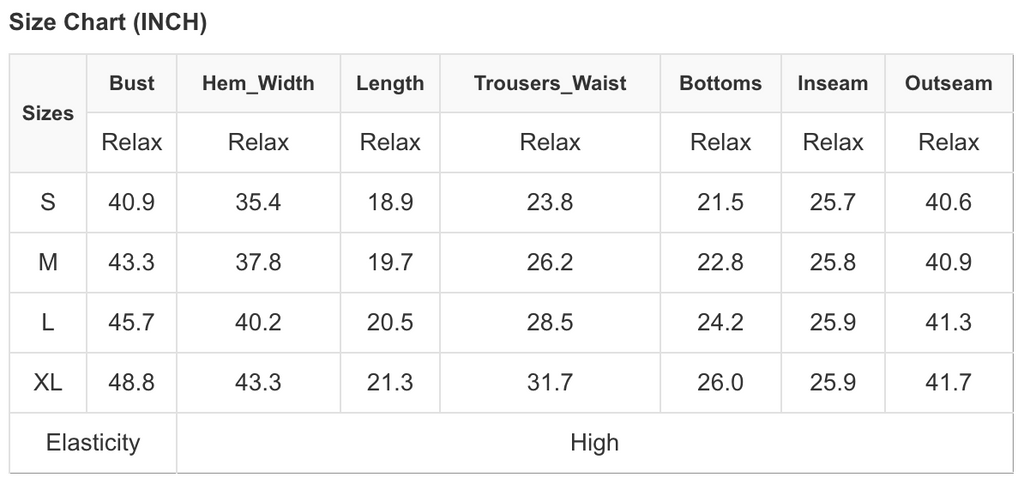The image size is (1024, 496).
Task: Select the L size row label
Action: (48, 322)
